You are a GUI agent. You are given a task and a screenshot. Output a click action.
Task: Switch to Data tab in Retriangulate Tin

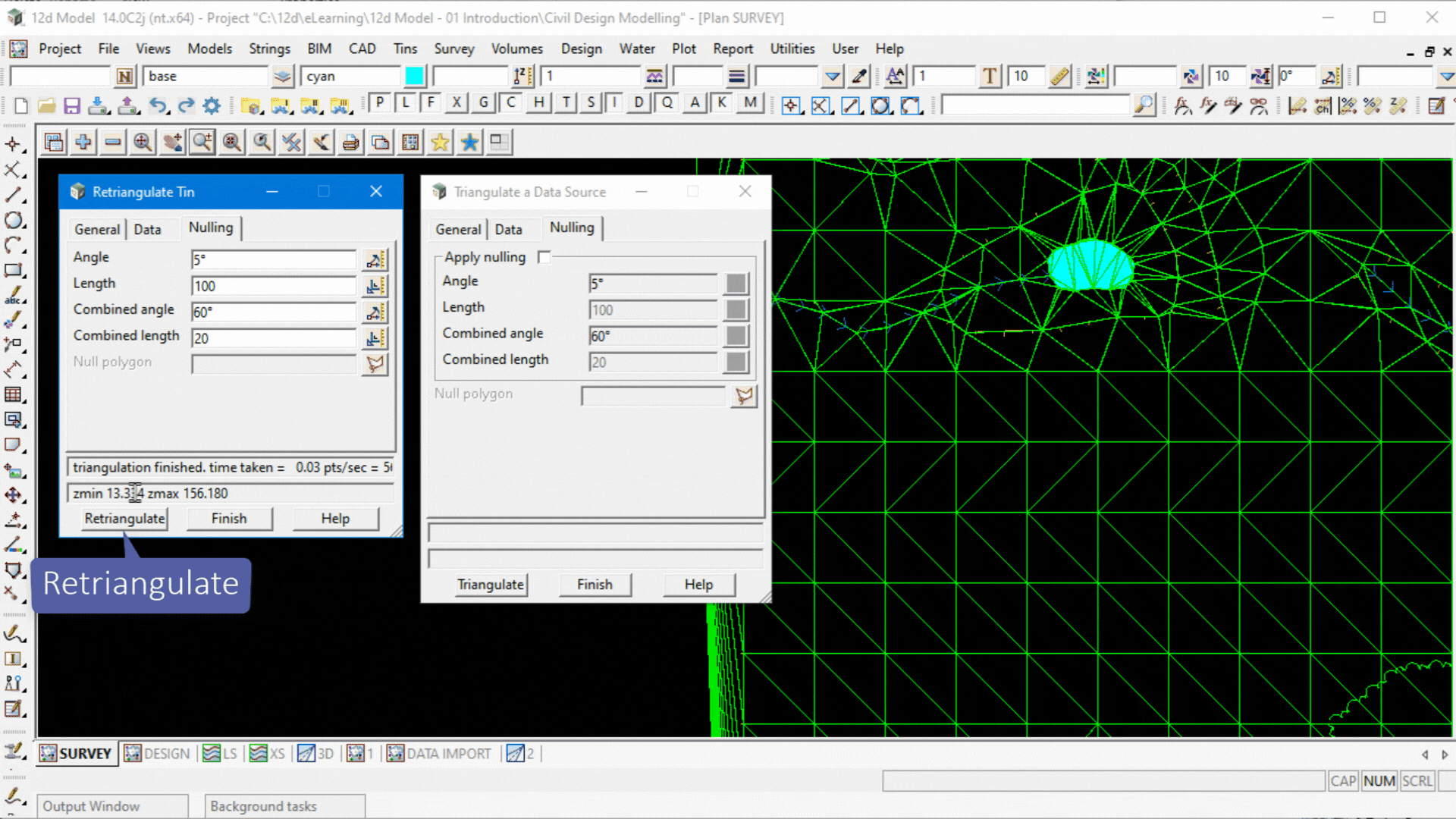point(147,229)
